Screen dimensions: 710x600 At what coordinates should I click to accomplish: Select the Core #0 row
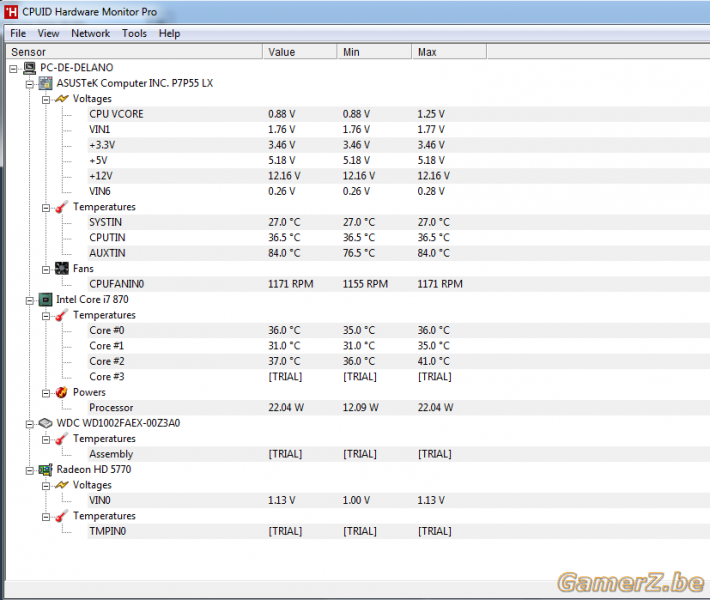click(x=398, y=331)
